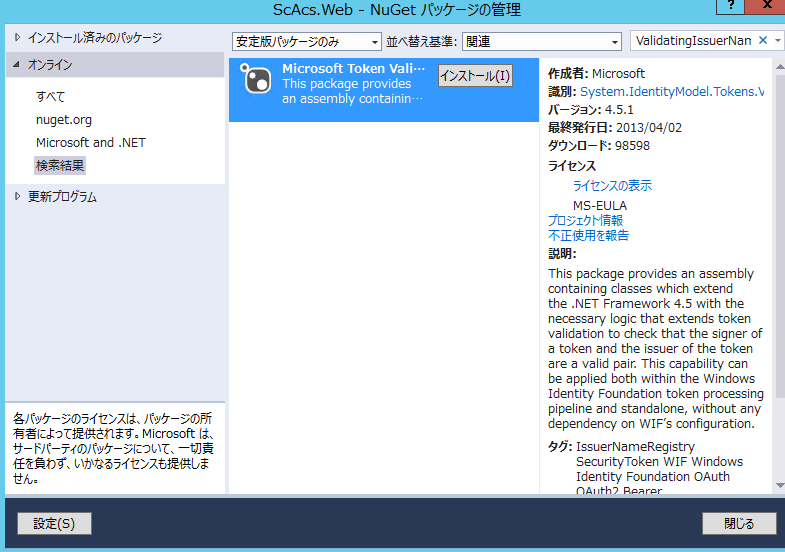Select 検索結果 in the left pane
785x552 pixels.
(x=60, y=166)
